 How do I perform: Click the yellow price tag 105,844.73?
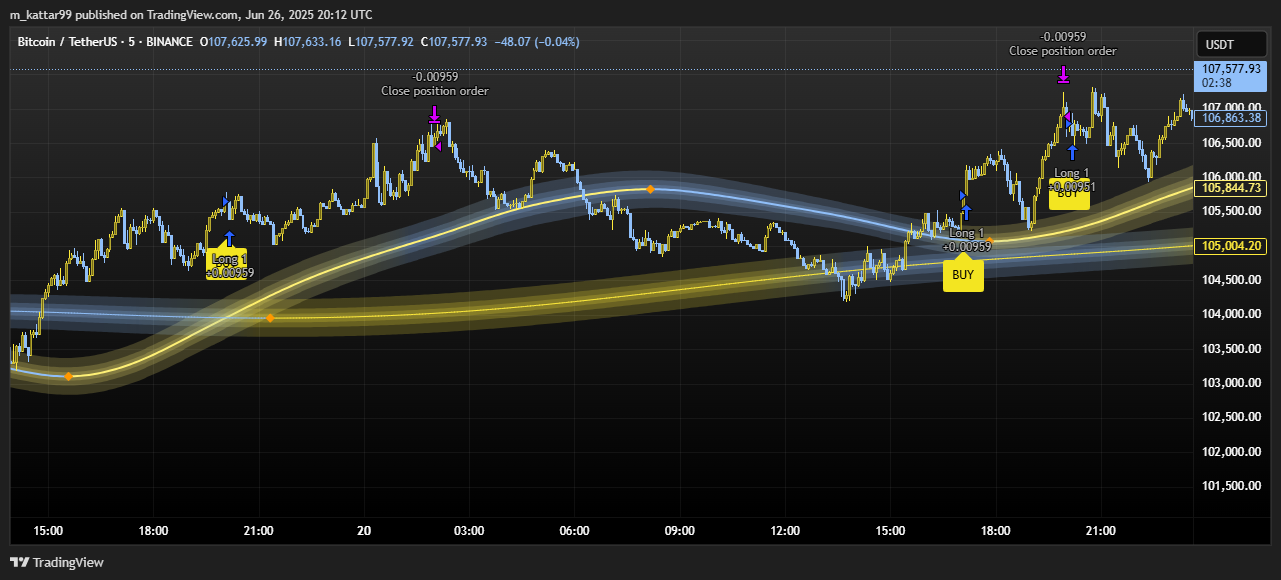[x=1231, y=188]
